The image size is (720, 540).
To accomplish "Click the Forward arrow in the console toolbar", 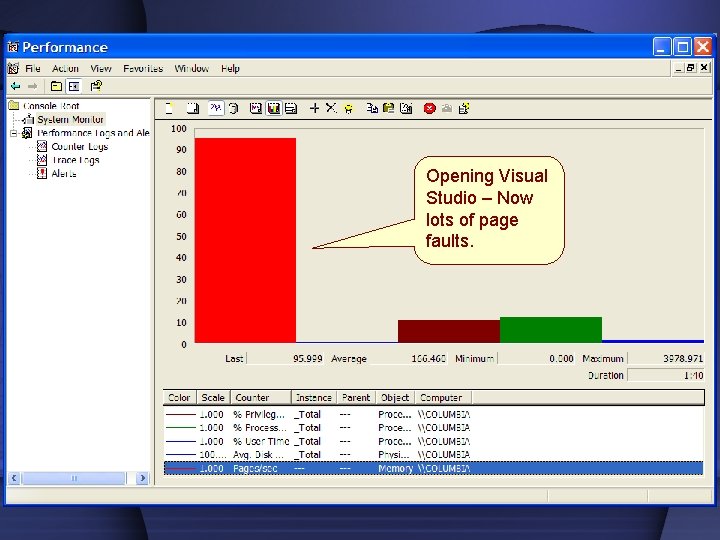I will 32,86.
